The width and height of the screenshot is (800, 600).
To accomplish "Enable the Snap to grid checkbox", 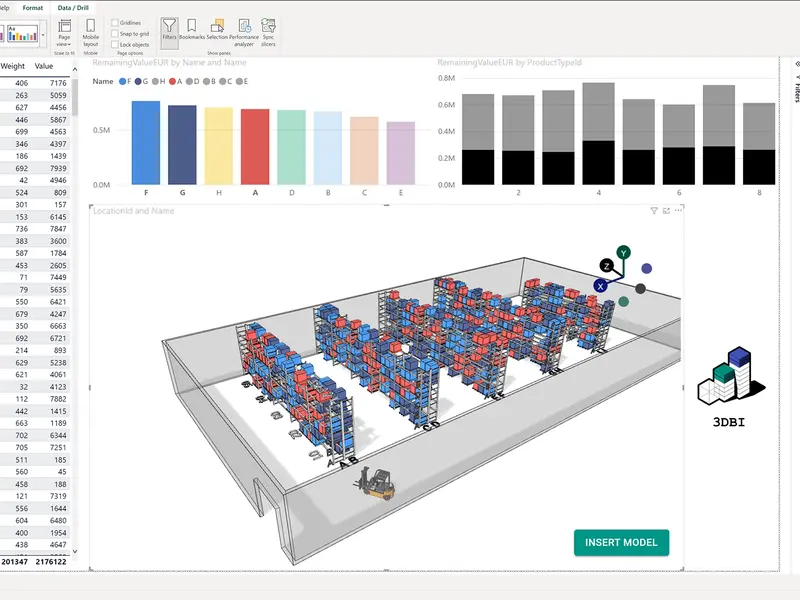I will pos(115,34).
